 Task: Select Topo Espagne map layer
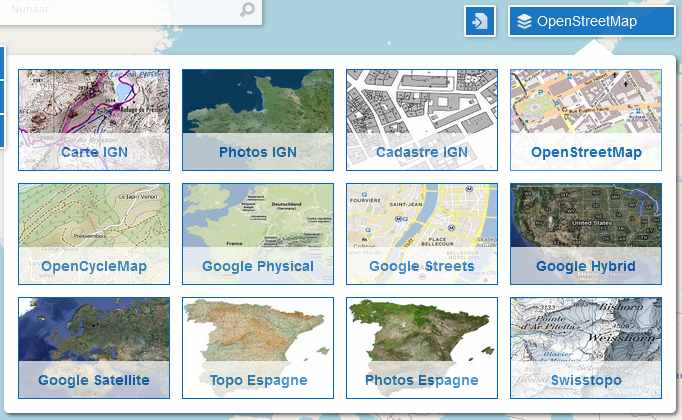[x=258, y=348]
